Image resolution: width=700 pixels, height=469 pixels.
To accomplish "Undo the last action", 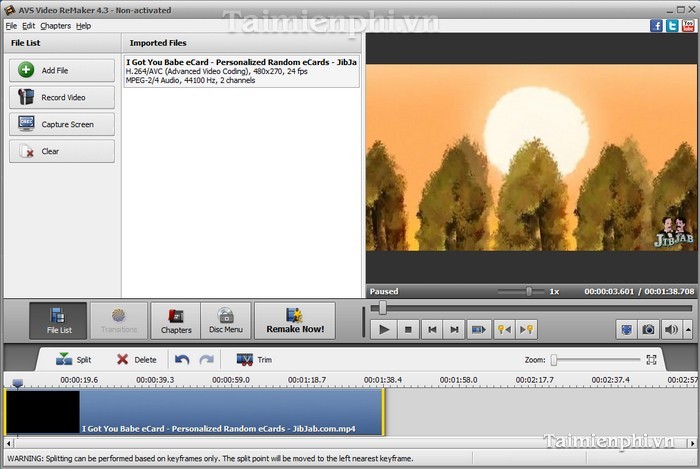I will [x=182, y=359].
